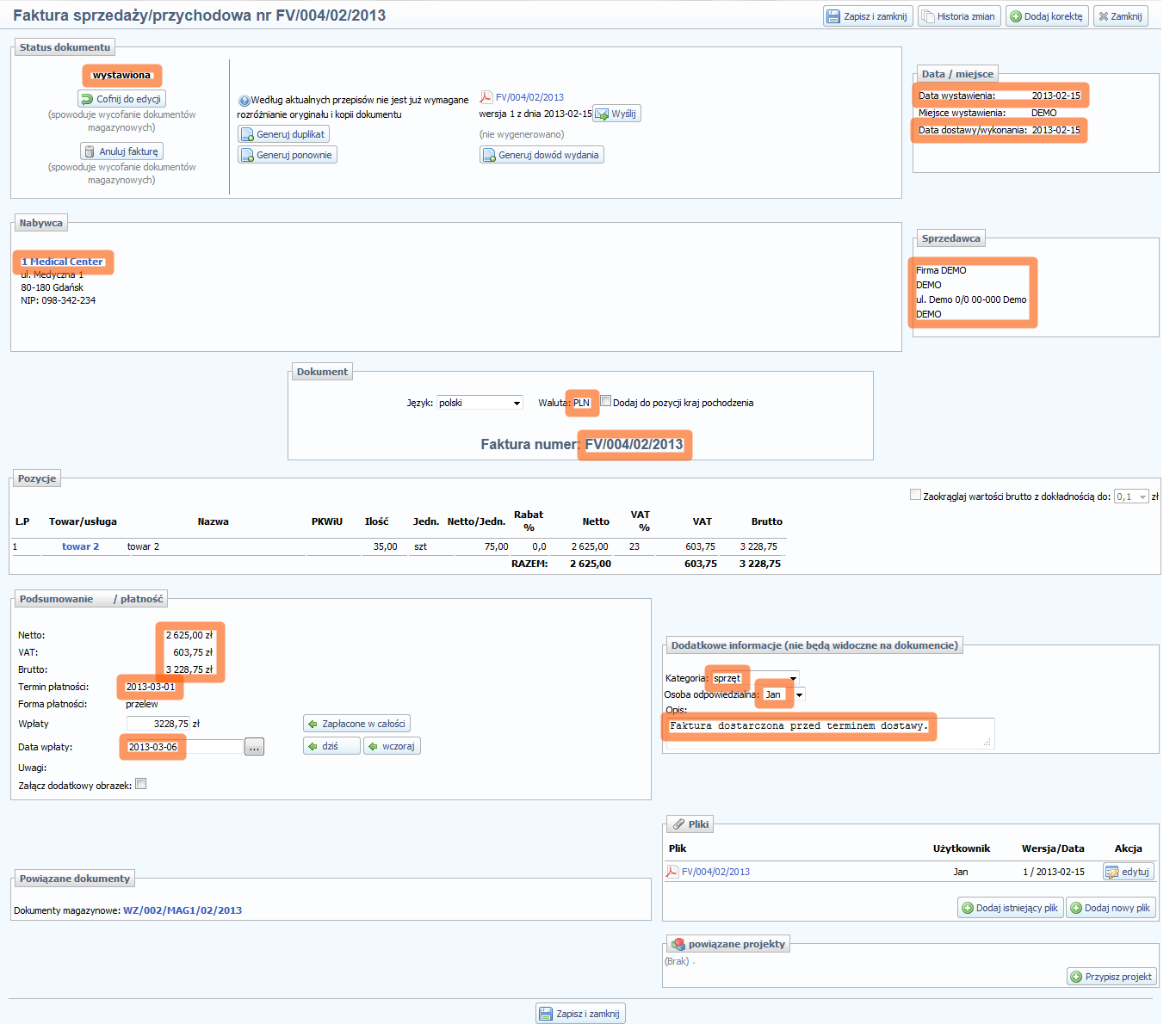The width and height of the screenshot is (1176, 1024).
Task: Open date picker next to Data wpłaty
Action: [x=254, y=747]
